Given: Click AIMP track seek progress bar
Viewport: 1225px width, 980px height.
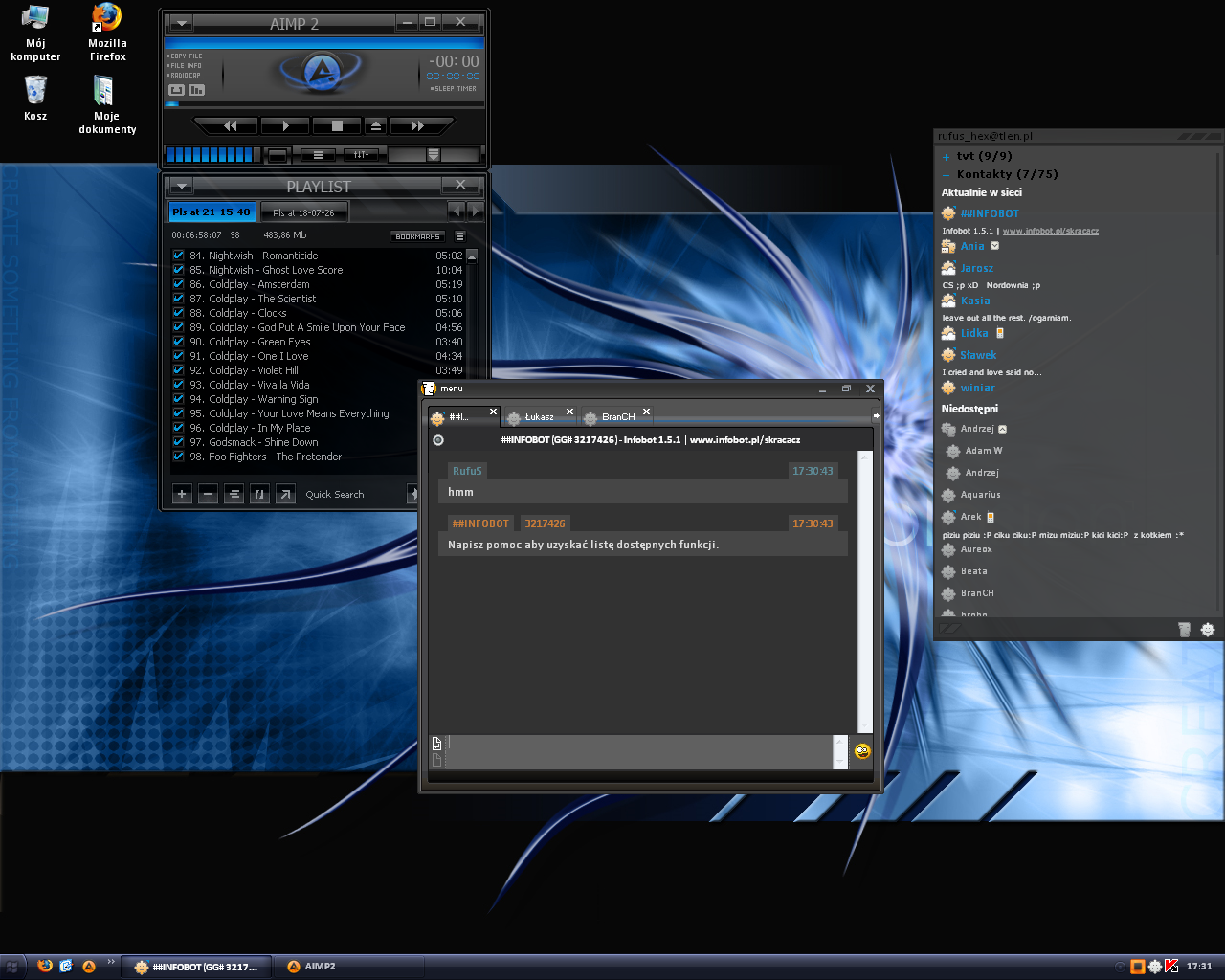Looking at the screenshot, I should click(323, 103).
